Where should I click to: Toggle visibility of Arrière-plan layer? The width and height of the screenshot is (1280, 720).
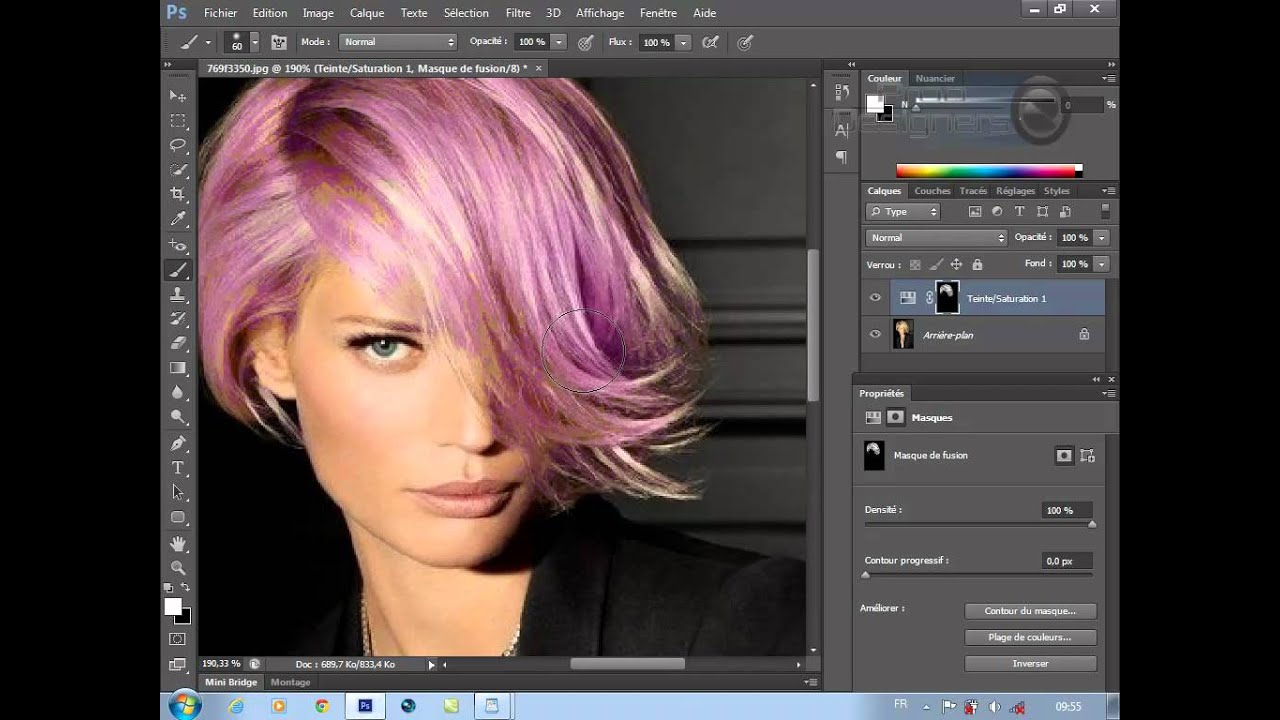coord(875,335)
